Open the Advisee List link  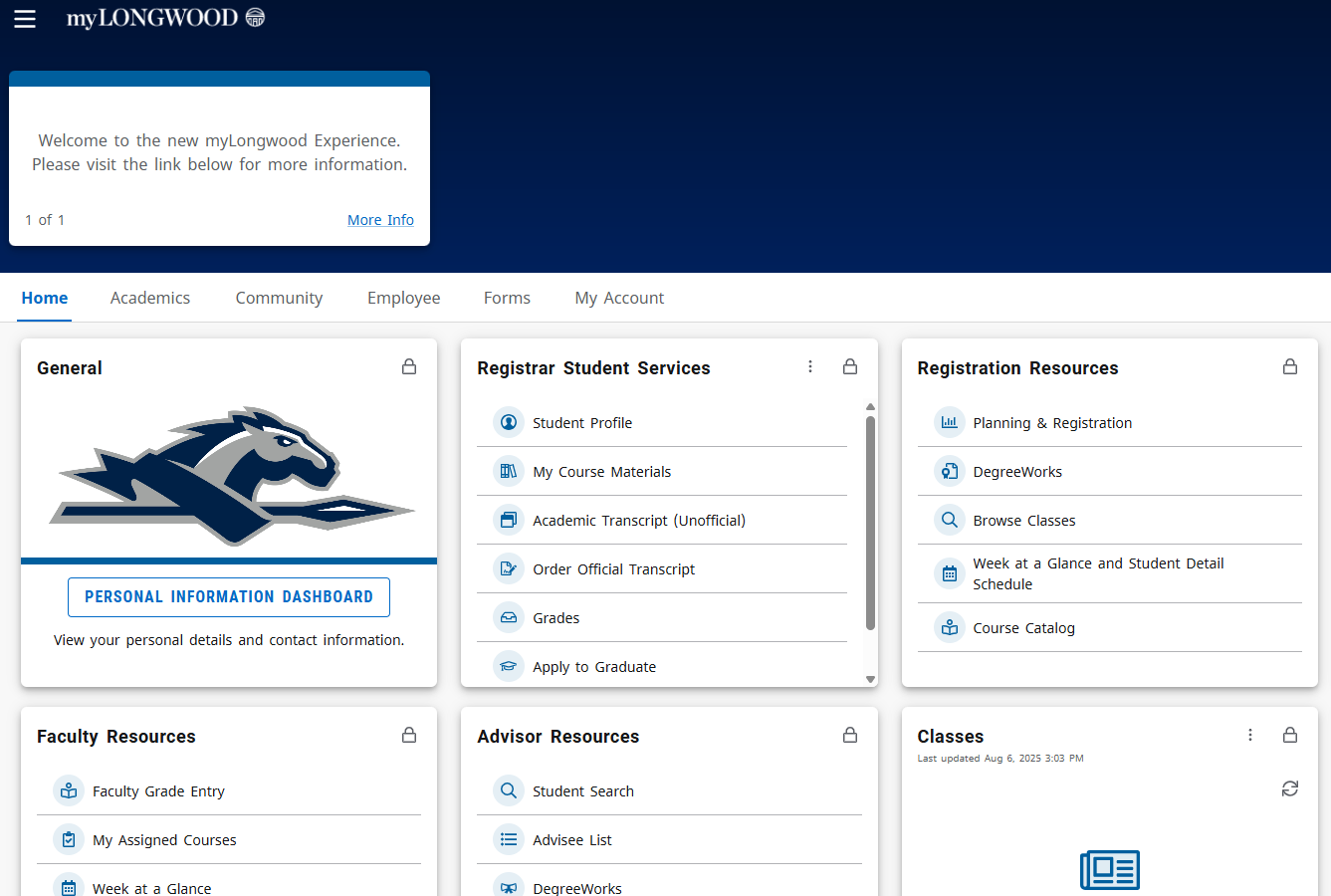point(571,840)
